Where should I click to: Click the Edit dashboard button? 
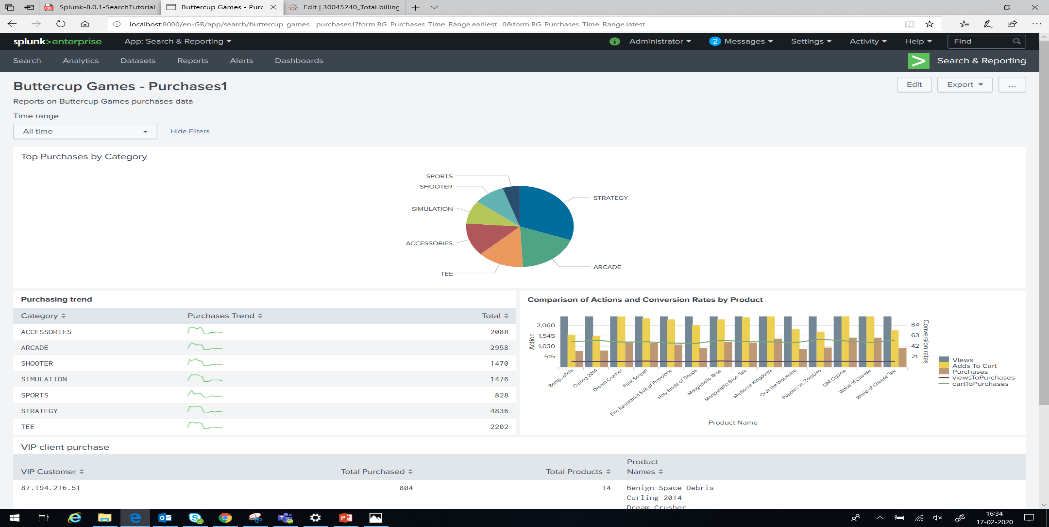click(x=914, y=85)
